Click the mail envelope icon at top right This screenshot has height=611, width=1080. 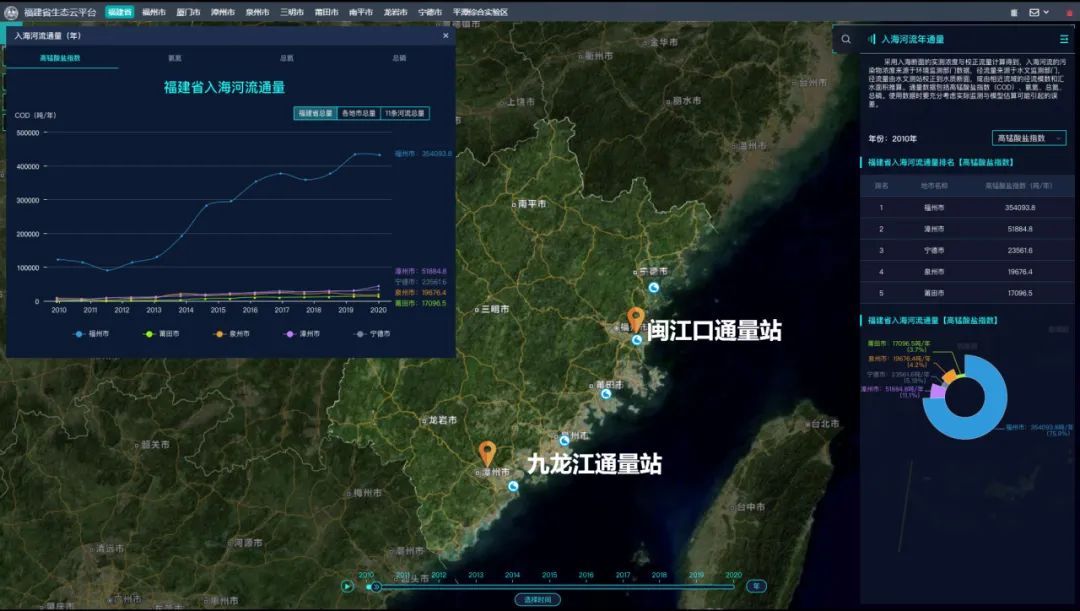[x=1034, y=12]
